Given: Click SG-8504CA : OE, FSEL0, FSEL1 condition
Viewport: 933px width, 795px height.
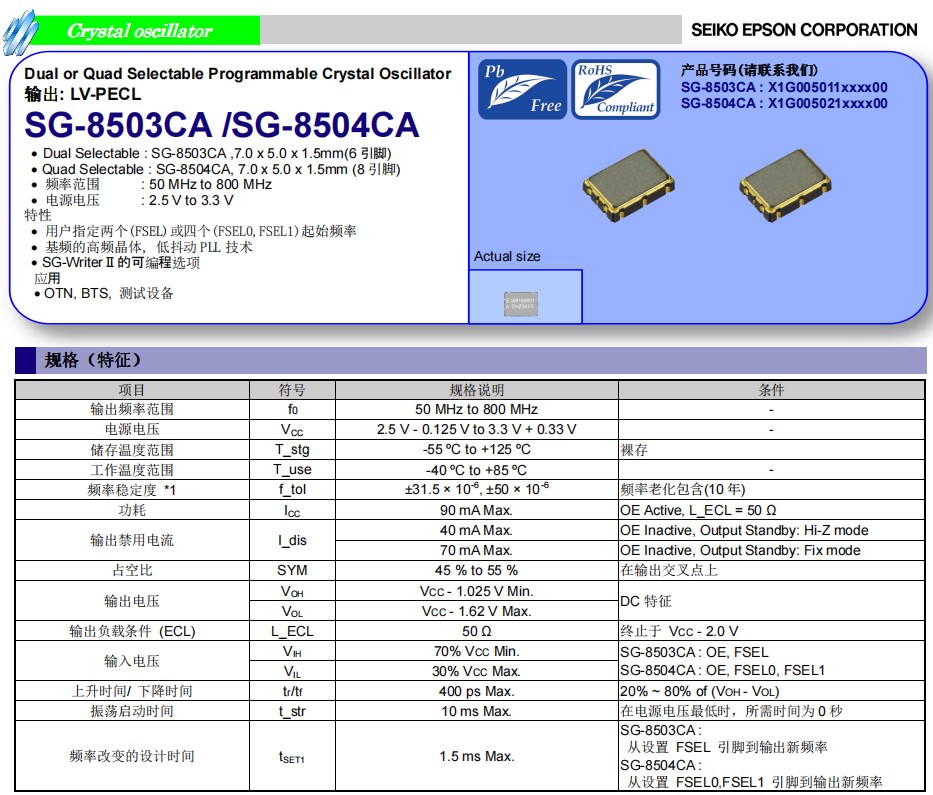Looking at the screenshot, I should pyautogui.click(x=722, y=671).
